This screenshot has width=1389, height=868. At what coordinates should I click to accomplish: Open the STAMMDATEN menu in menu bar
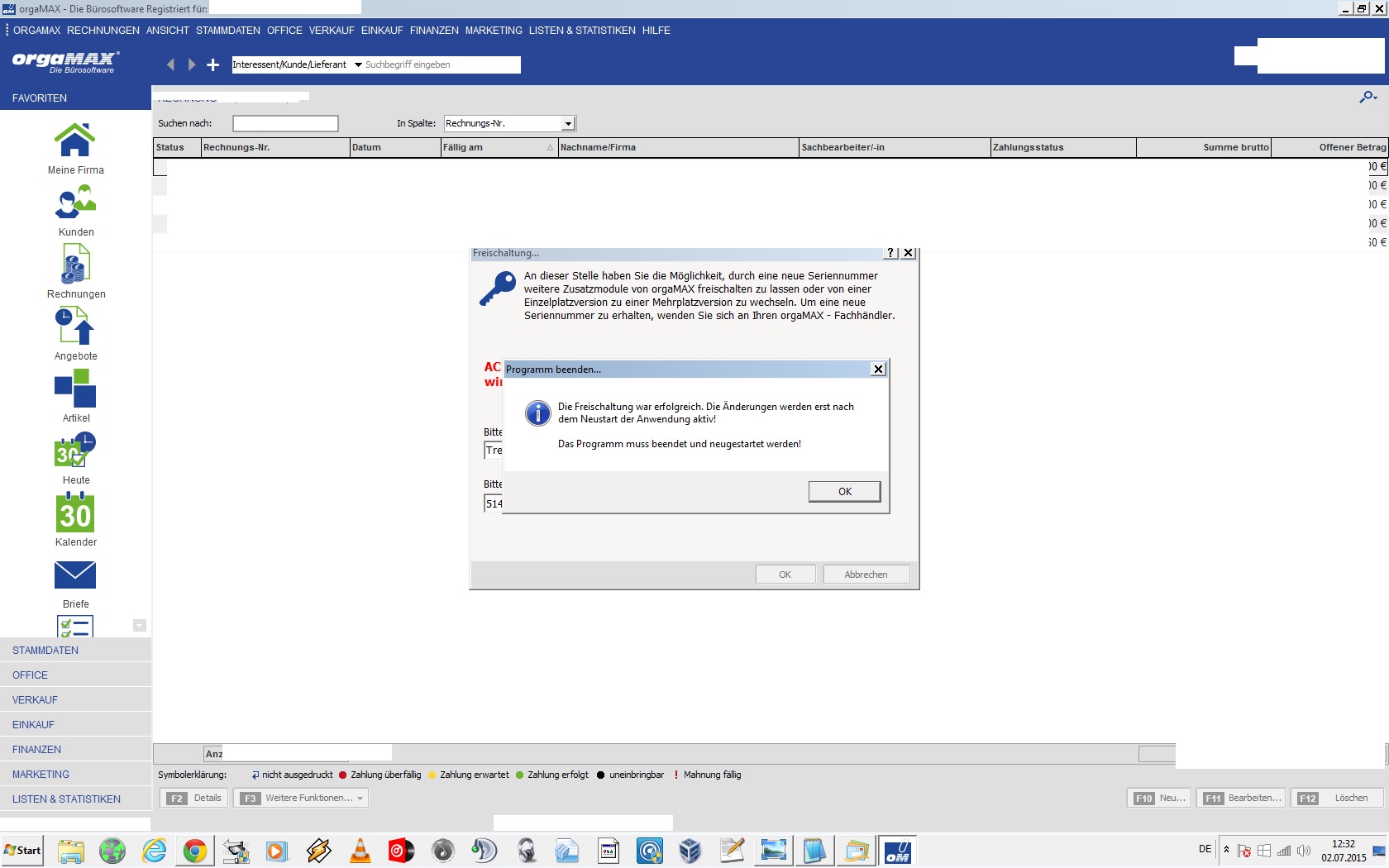click(x=228, y=31)
